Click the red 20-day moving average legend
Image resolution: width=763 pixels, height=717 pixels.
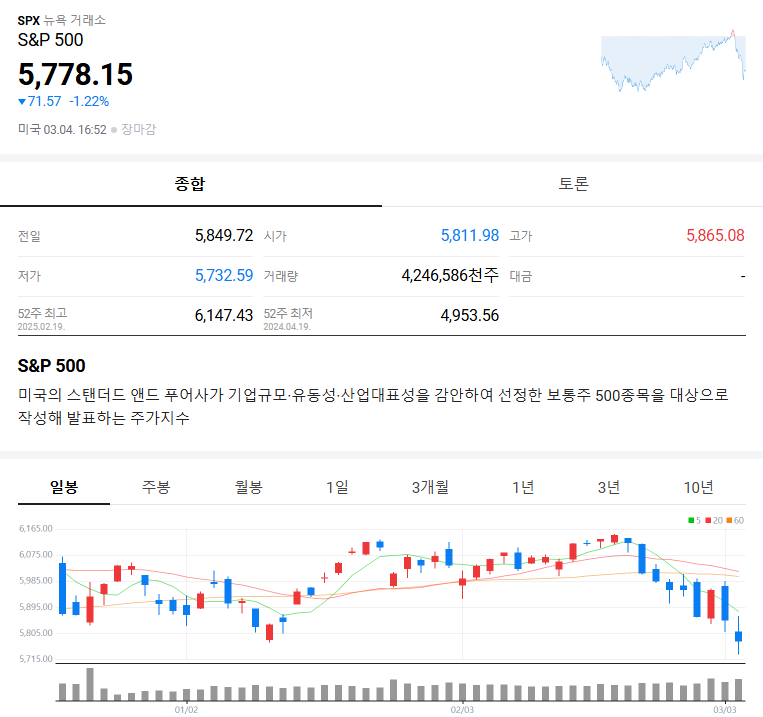(x=714, y=520)
